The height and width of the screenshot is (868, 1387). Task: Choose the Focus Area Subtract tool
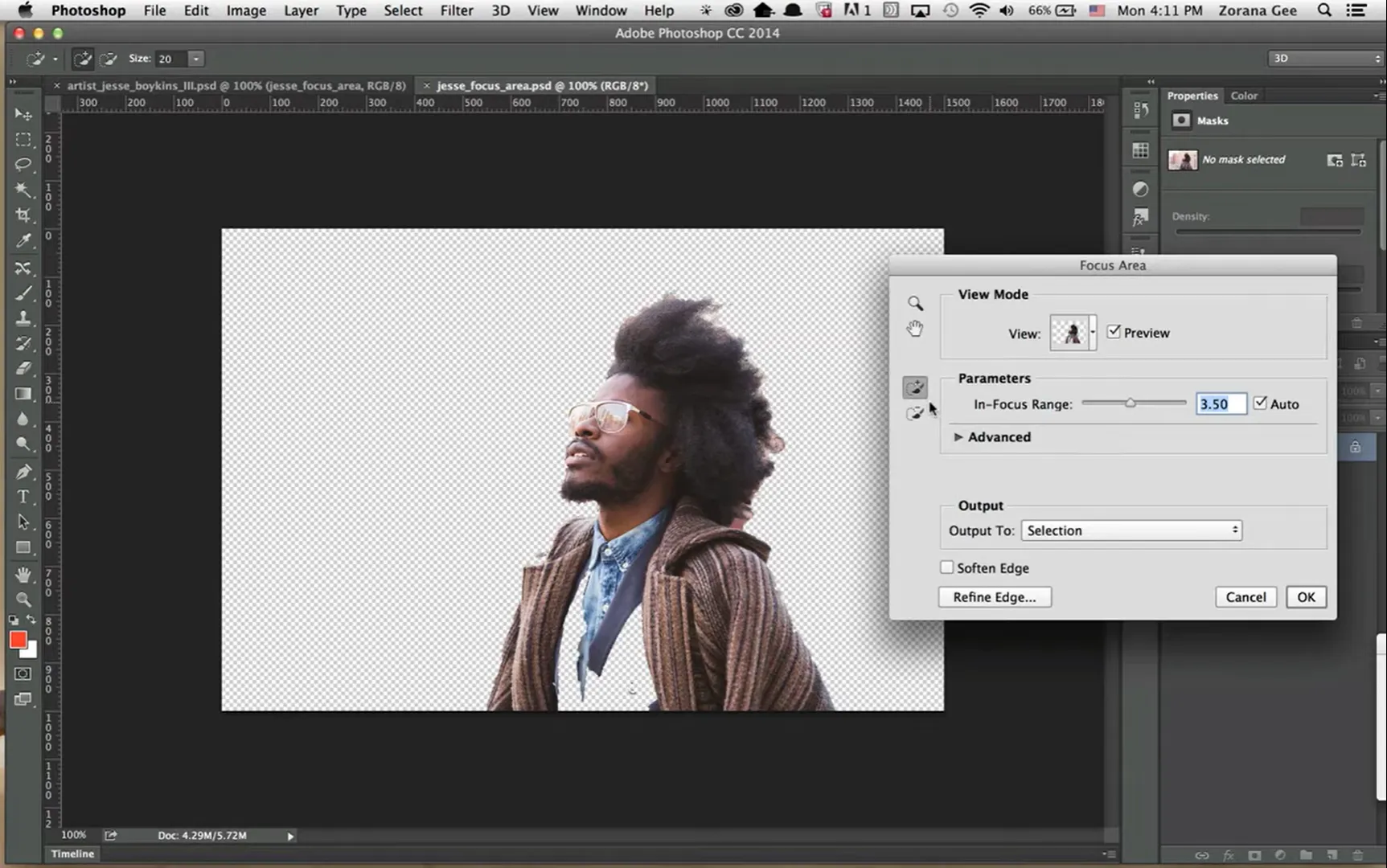coord(914,413)
